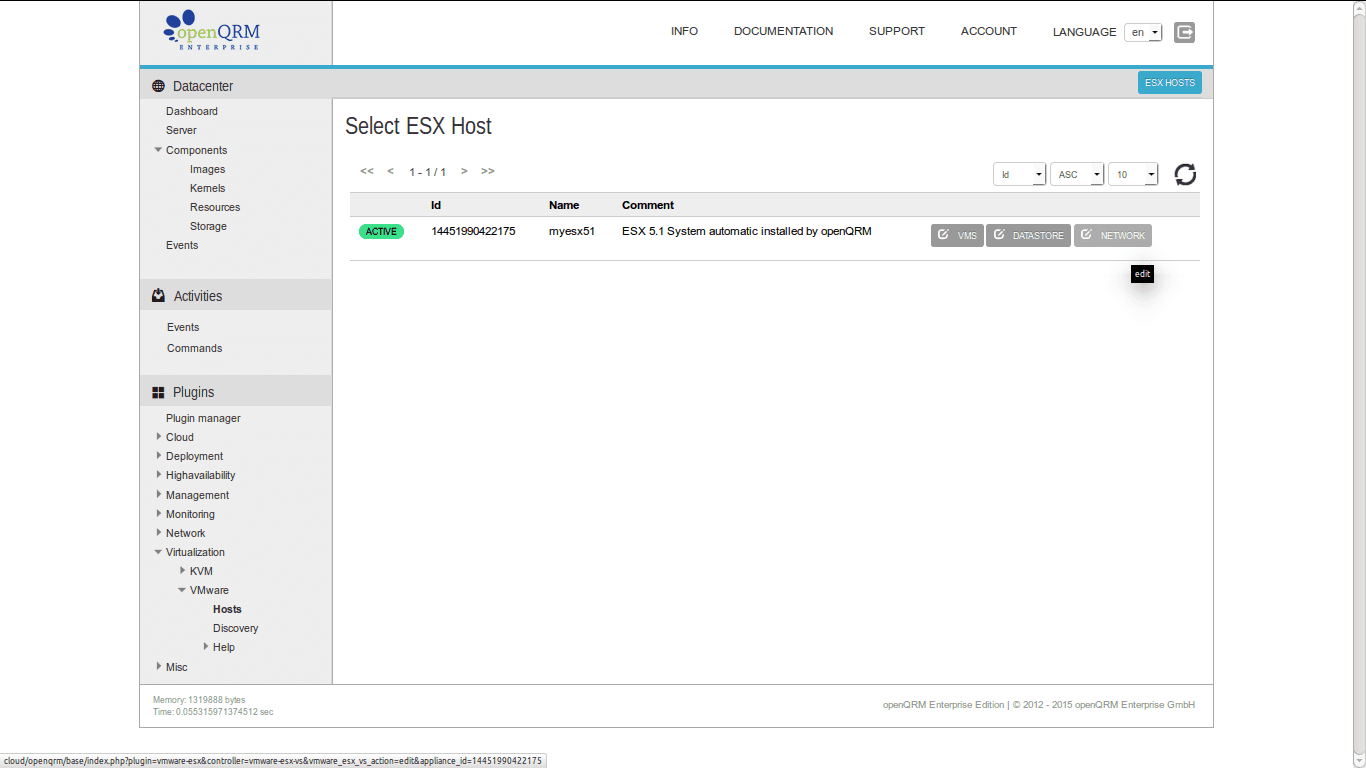Expand the Management plugin node
The height and width of the screenshot is (768, 1366).
click(158, 495)
